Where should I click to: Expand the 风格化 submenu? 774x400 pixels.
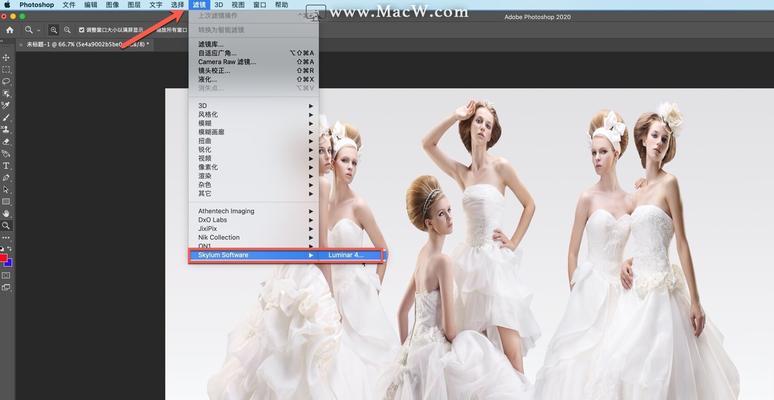(254, 115)
